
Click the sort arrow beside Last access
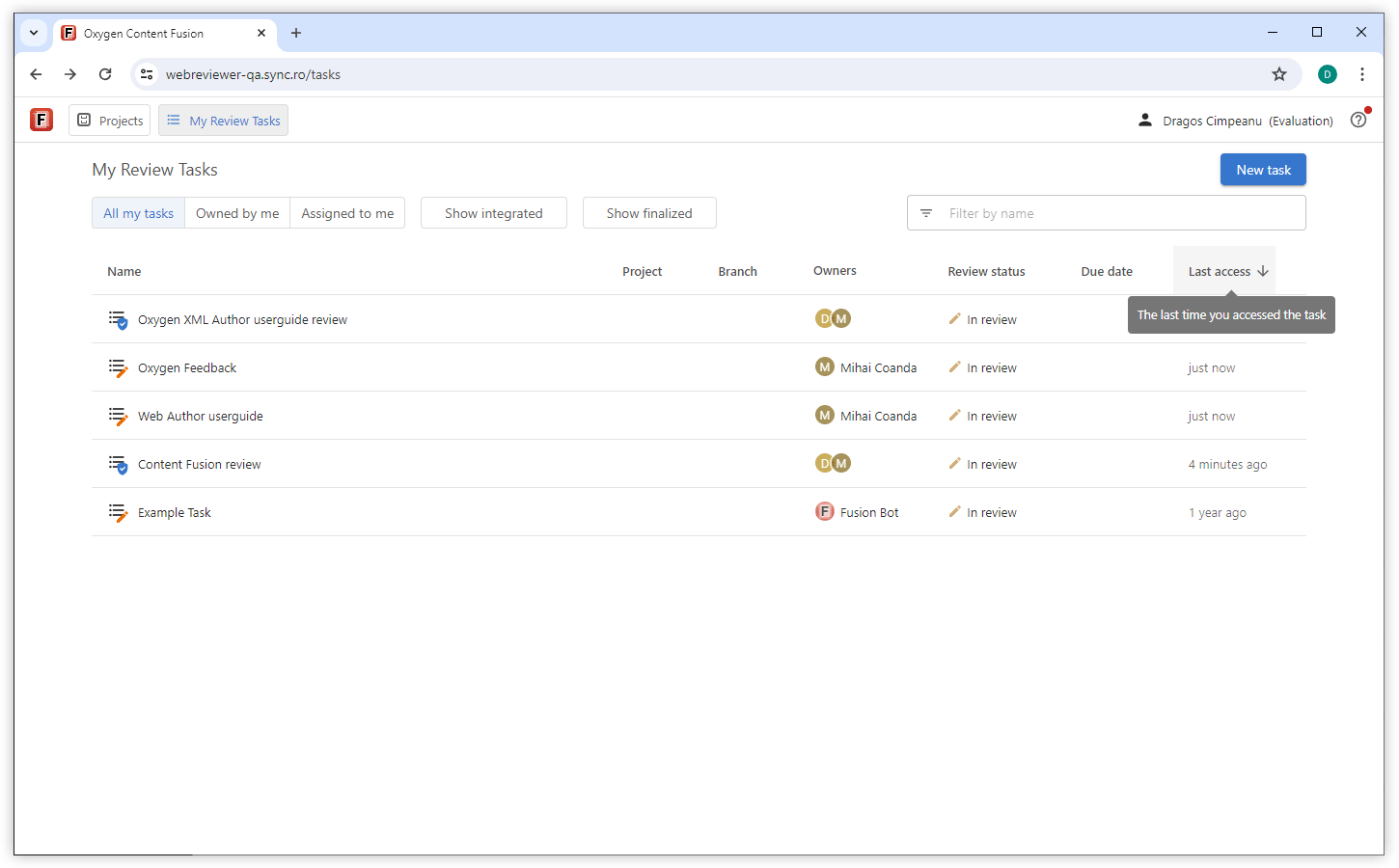click(x=1263, y=271)
